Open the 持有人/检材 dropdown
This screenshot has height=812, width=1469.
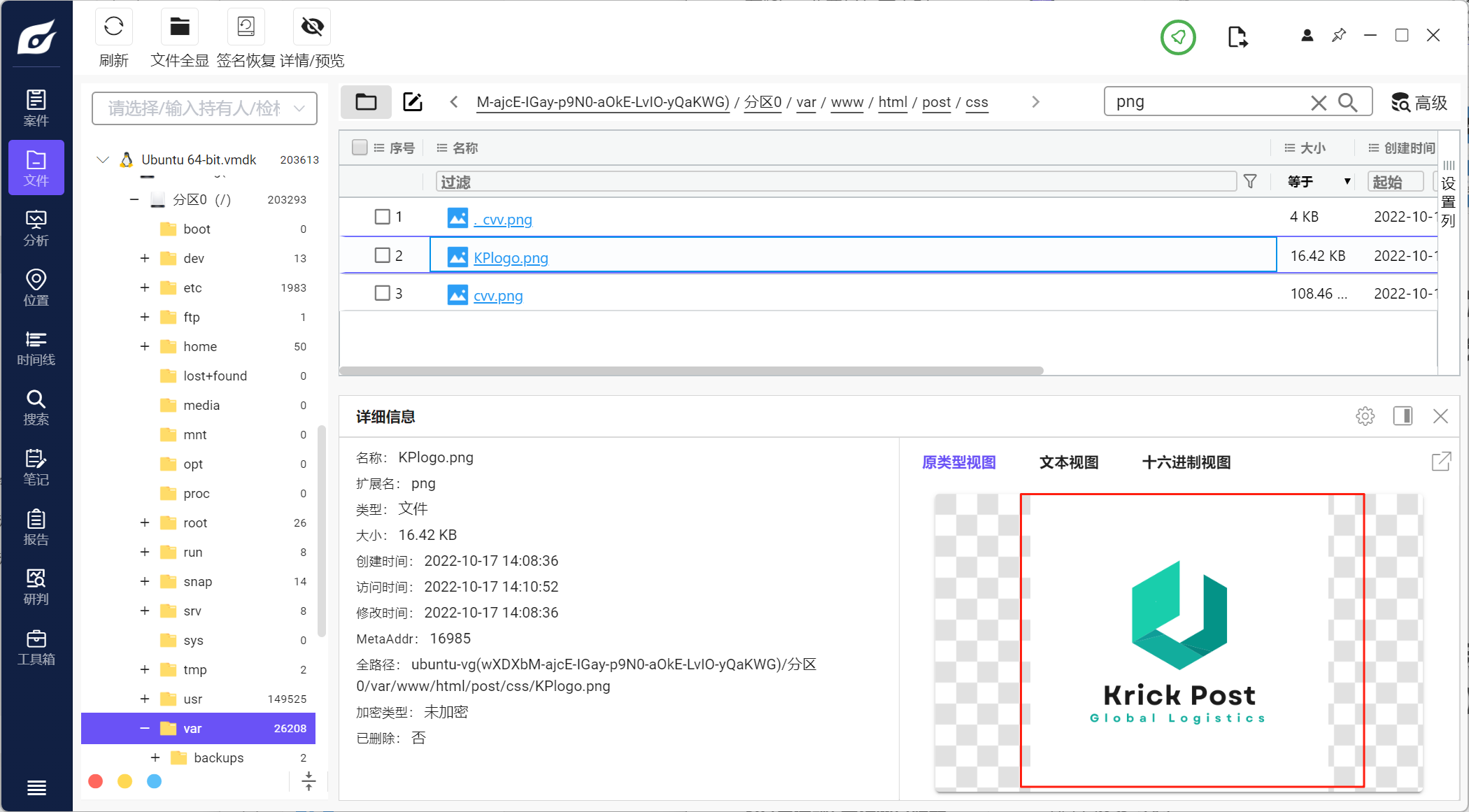pos(204,108)
